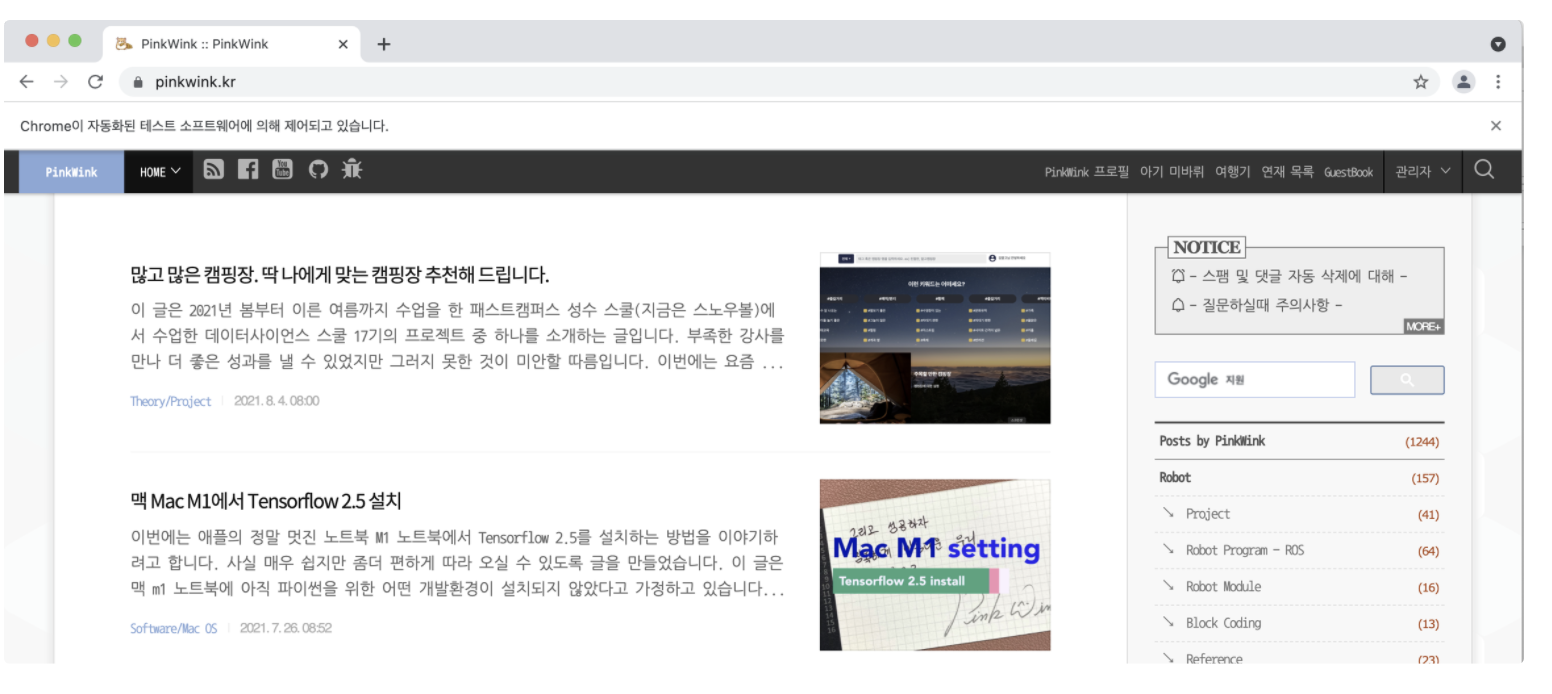This screenshot has width=1552, height=694.
Task: Go back to the previous page
Action: [27, 82]
